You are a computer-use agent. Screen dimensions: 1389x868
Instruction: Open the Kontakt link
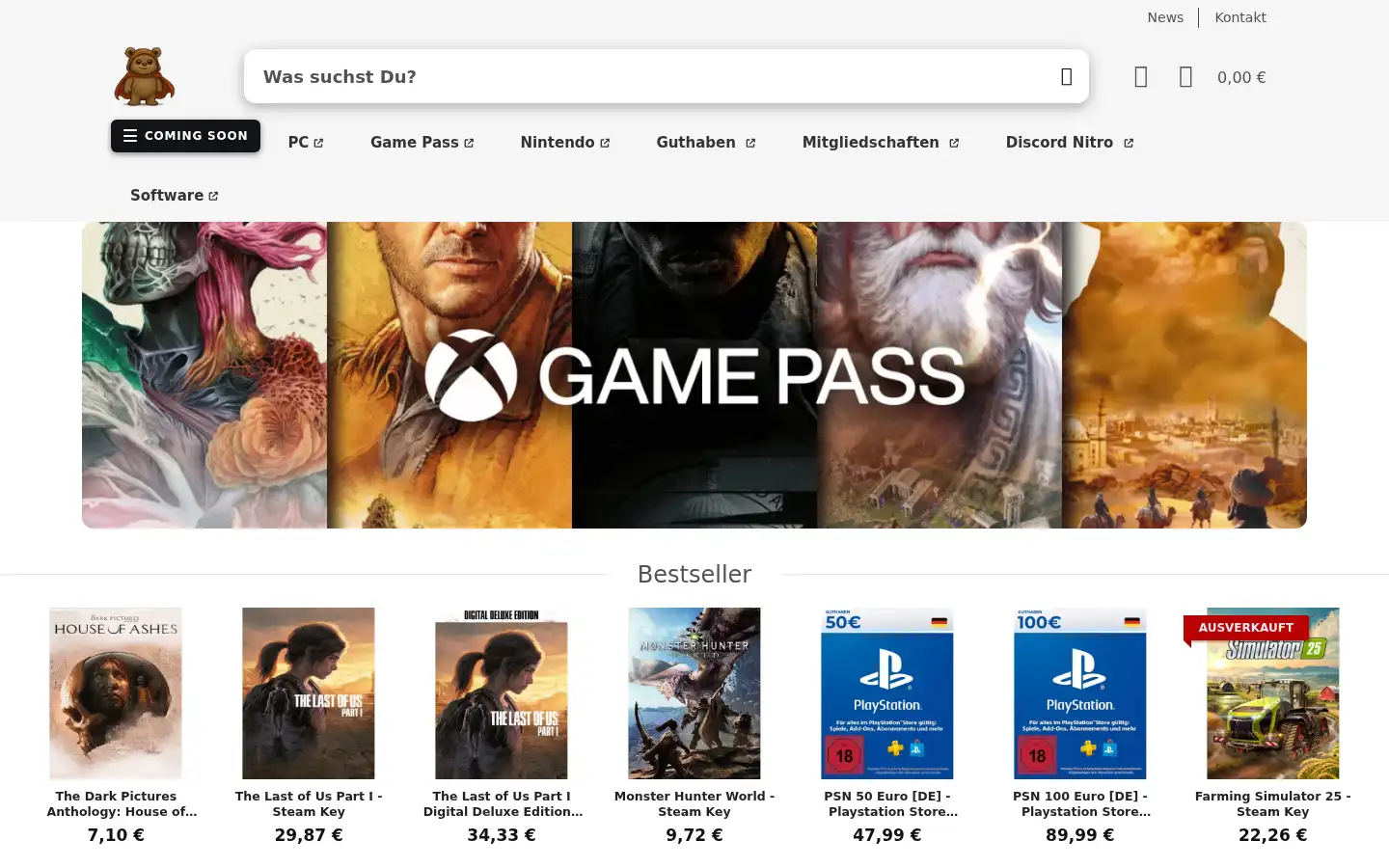tap(1240, 17)
